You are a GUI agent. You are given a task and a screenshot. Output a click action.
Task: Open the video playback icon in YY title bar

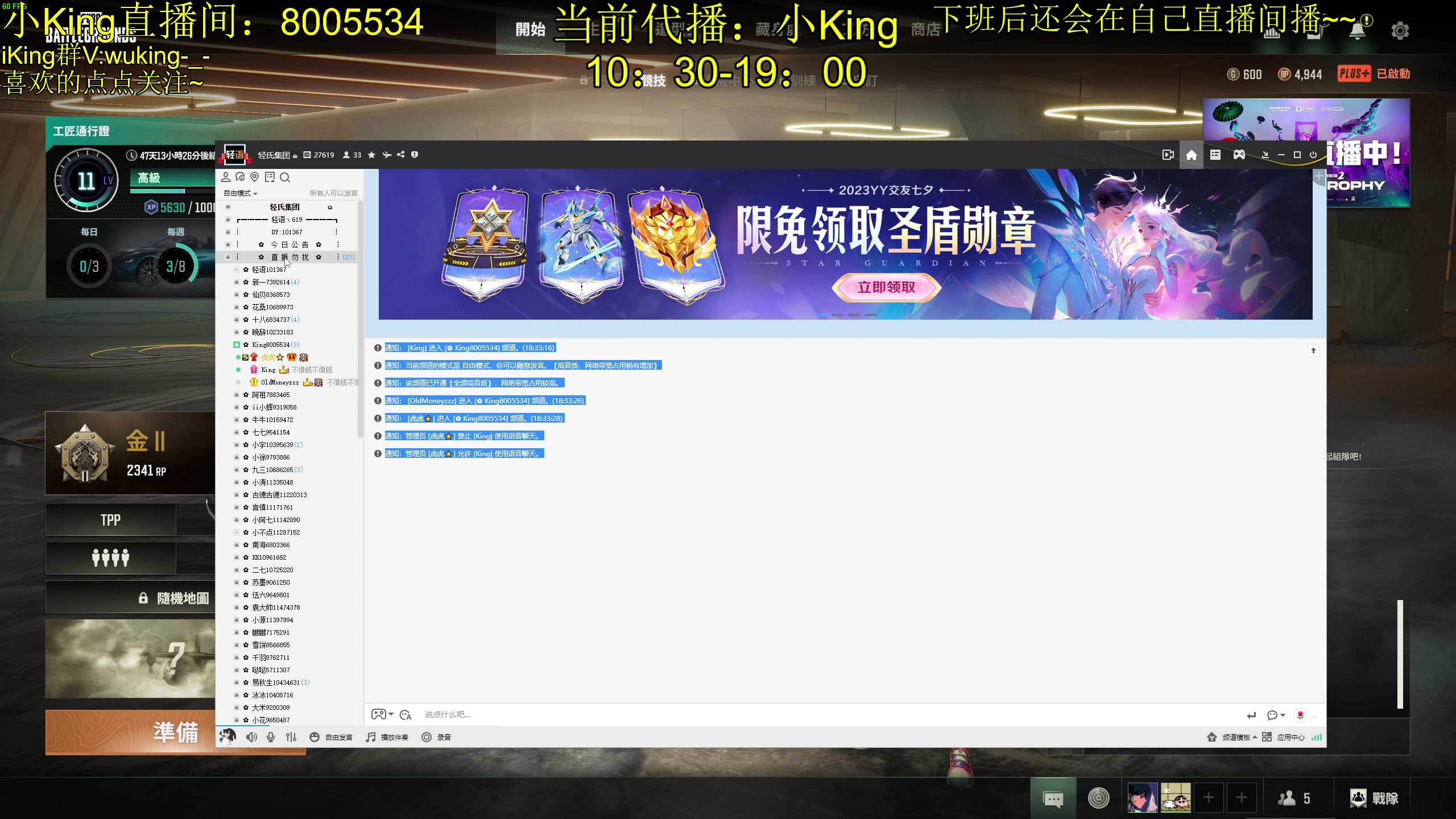coord(1168,155)
